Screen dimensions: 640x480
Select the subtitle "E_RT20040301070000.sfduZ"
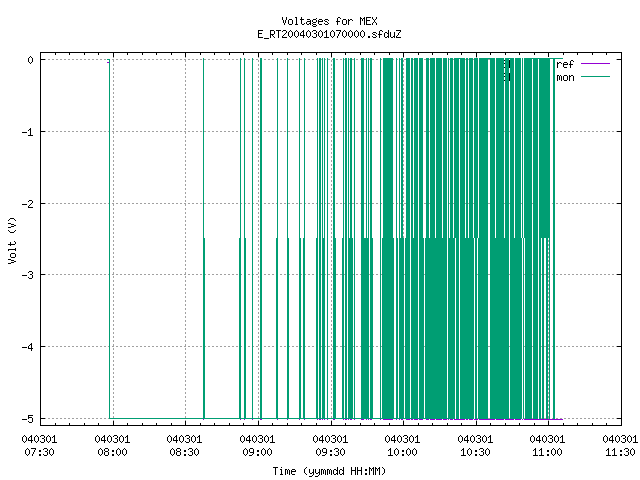[x=329, y=34]
